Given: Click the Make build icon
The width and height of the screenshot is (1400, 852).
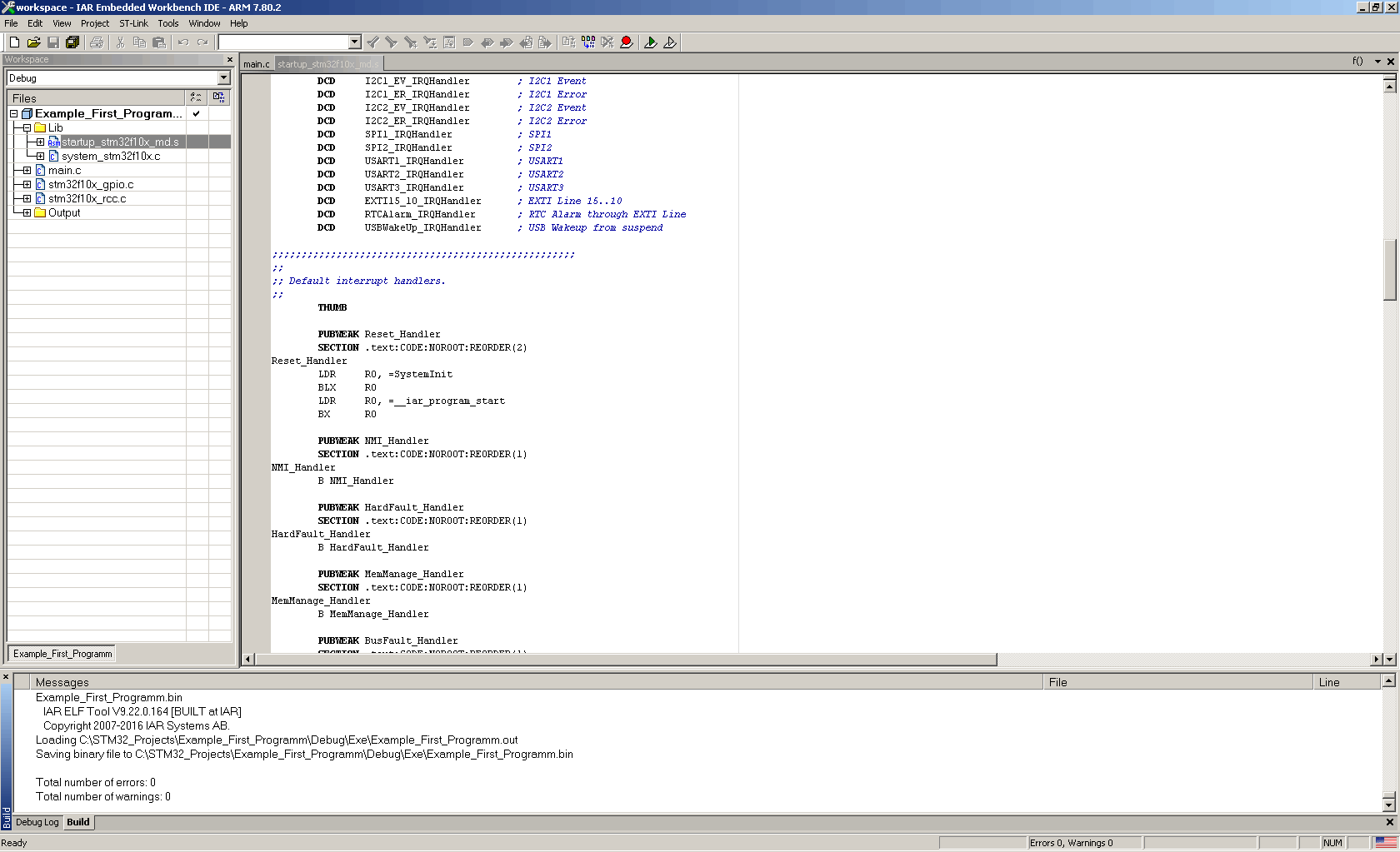Looking at the screenshot, I should pos(588,42).
